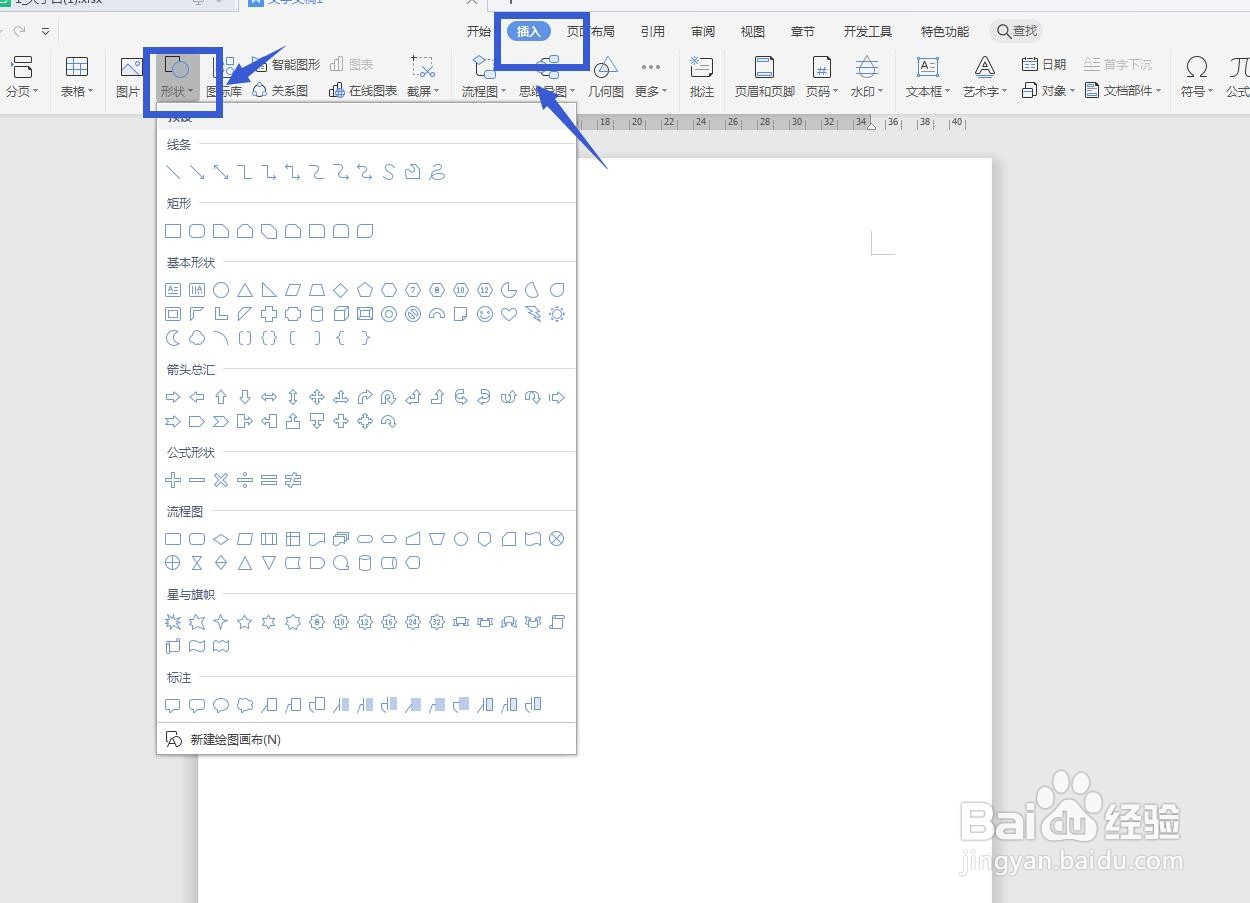Open the 智能图形 tool
The image size is (1250, 903).
click(x=285, y=64)
